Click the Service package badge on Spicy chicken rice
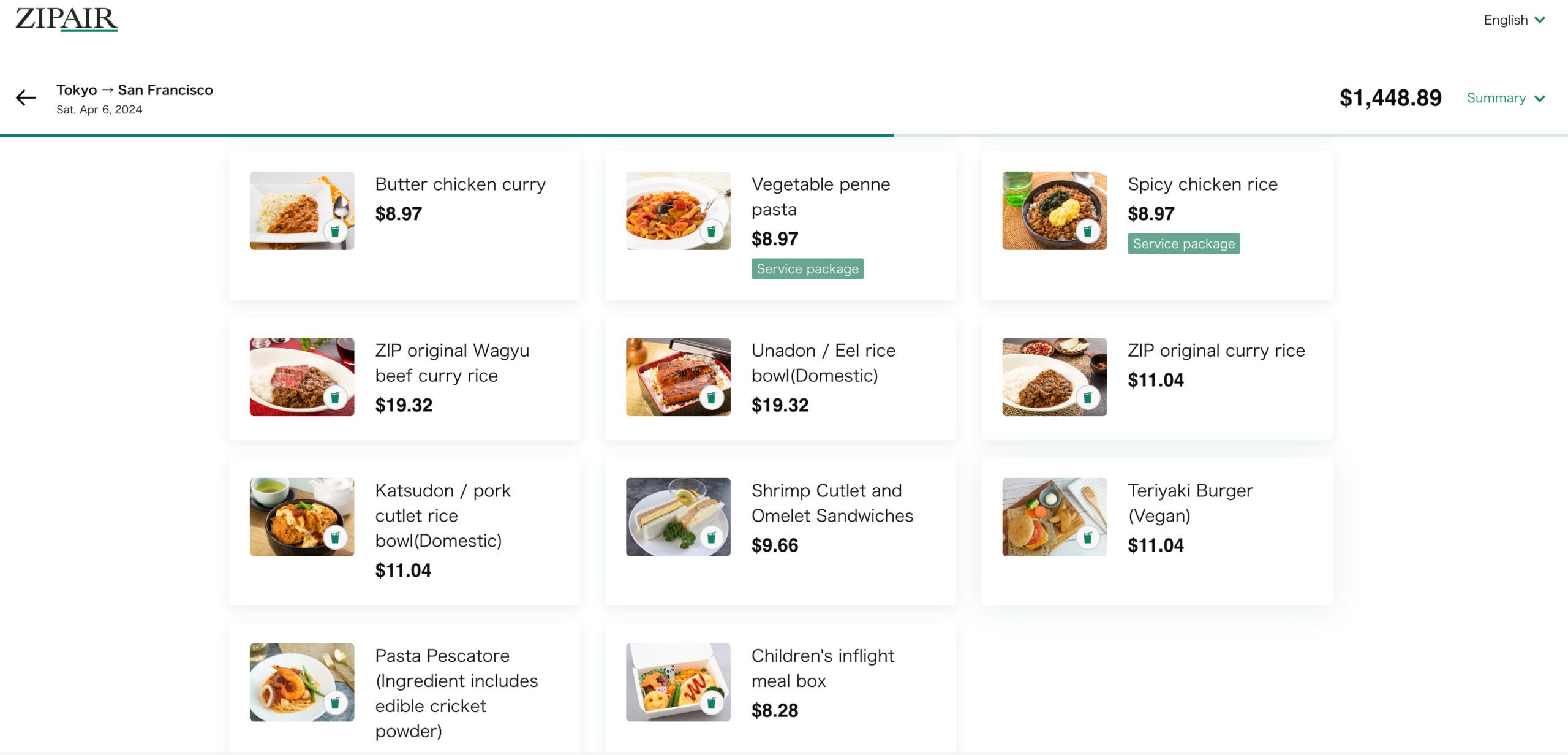 click(1183, 243)
